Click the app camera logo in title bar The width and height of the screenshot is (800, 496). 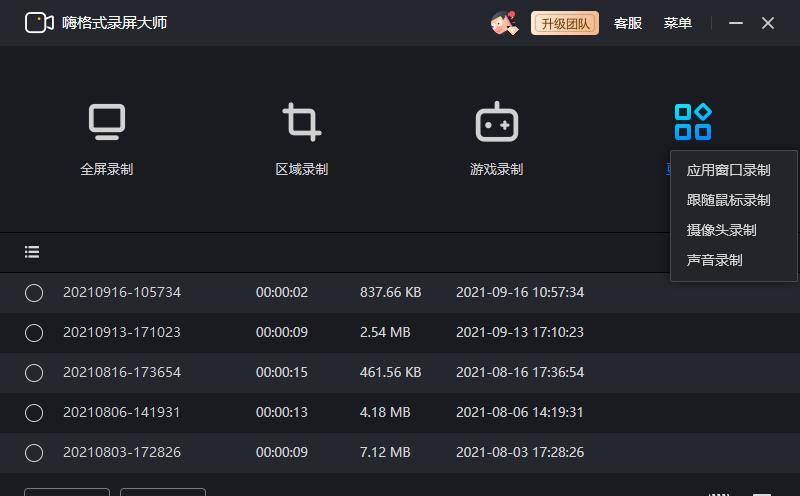pyautogui.click(x=39, y=22)
